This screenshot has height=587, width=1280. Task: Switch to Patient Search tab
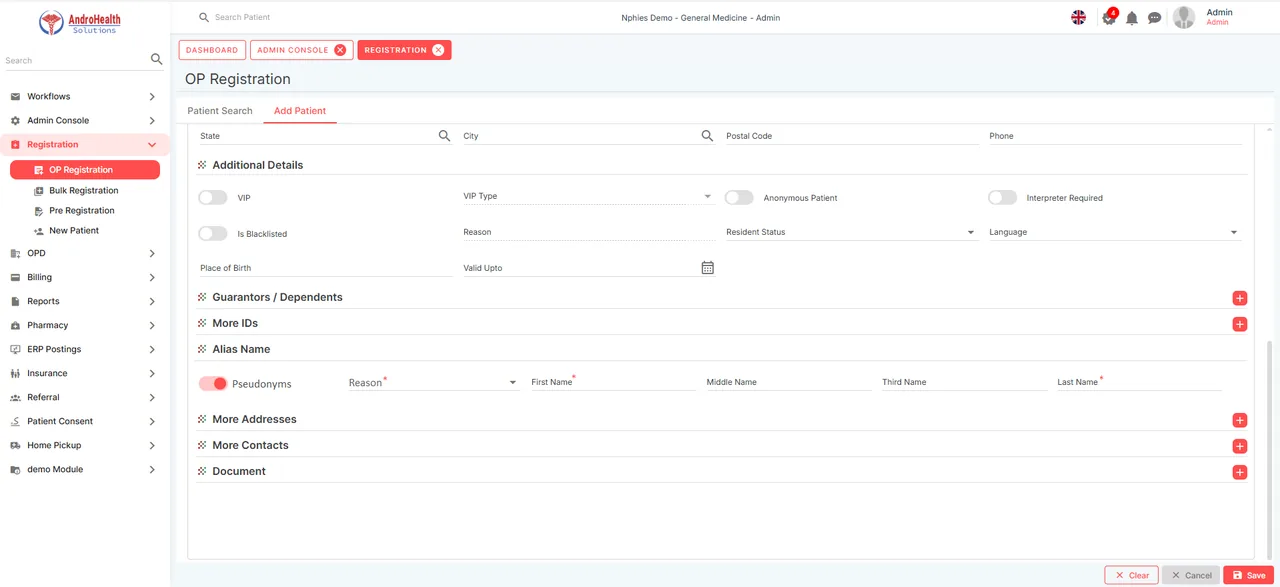[x=220, y=111]
